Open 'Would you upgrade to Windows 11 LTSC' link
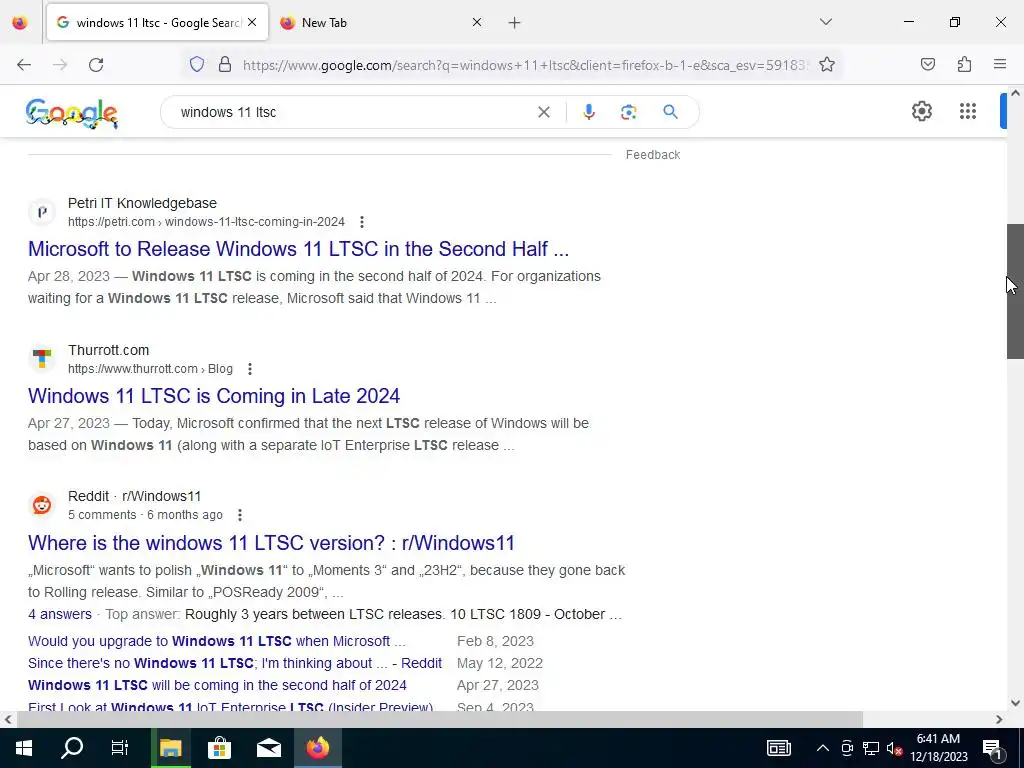Image resolution: width=1024 pixels, height=768 pixels. (217, 641)
